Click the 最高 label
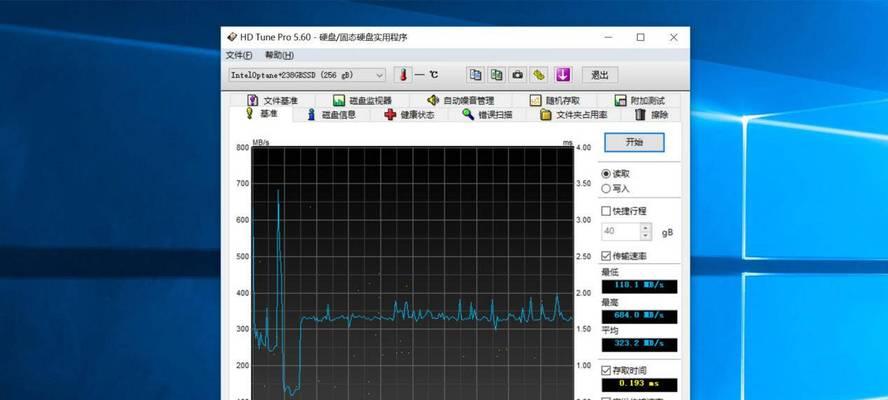 click(x=610, y=302)
